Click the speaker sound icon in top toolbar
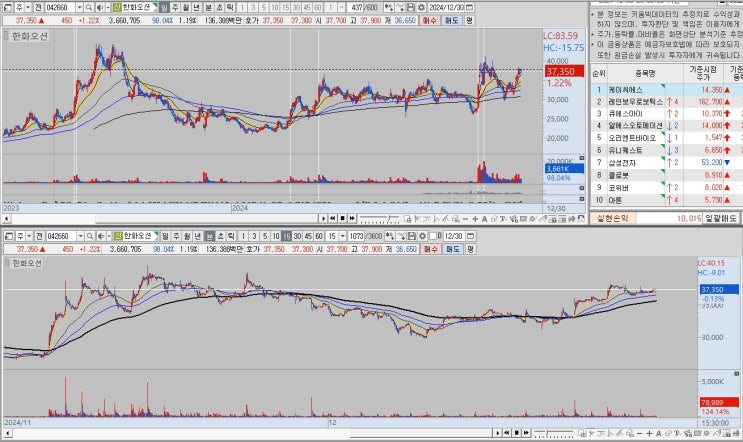Screen dimensions: 743x442 [x=100, y=7]
